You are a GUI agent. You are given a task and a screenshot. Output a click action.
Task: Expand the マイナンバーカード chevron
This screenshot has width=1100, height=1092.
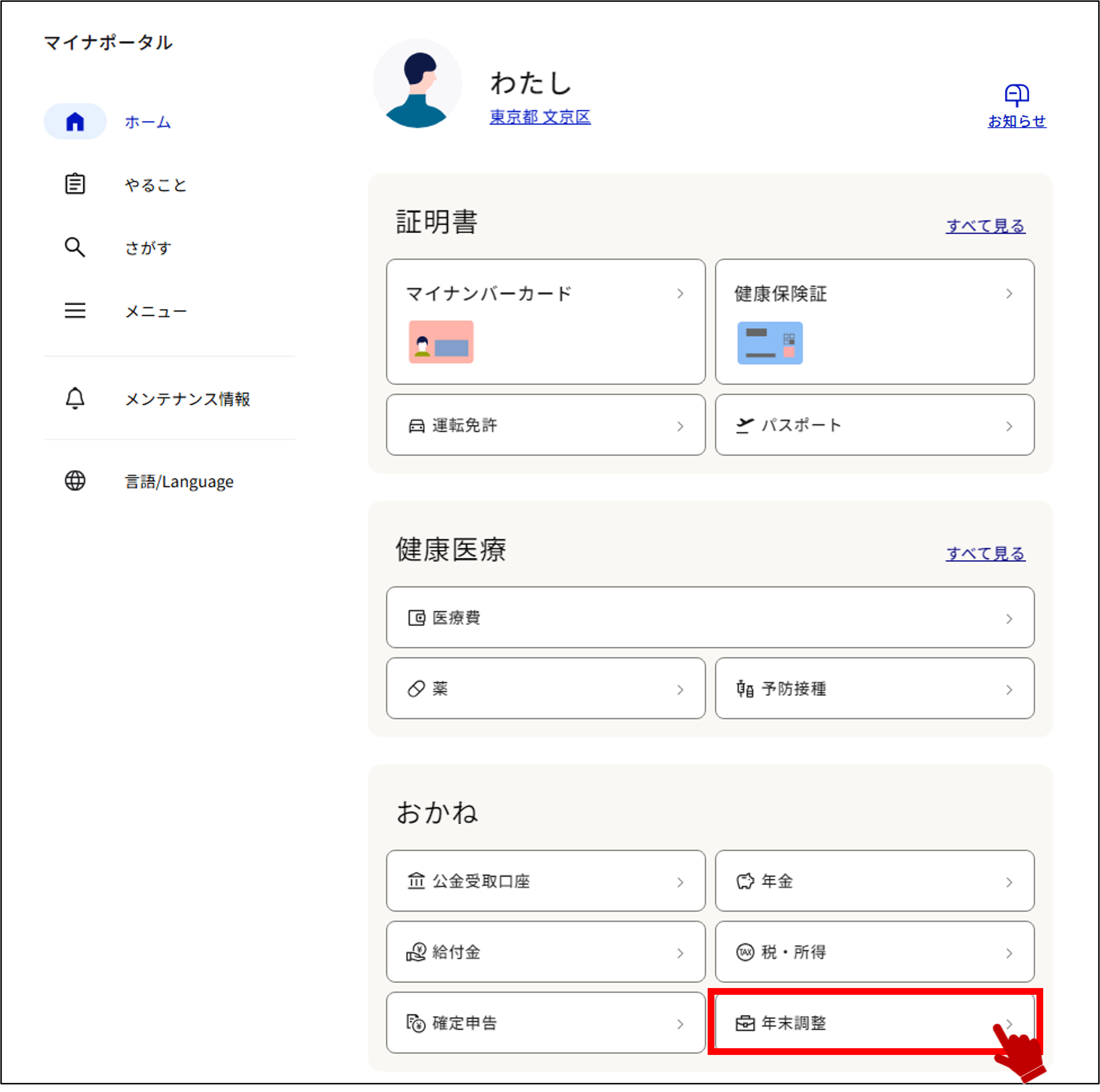(x=680, y=294)
